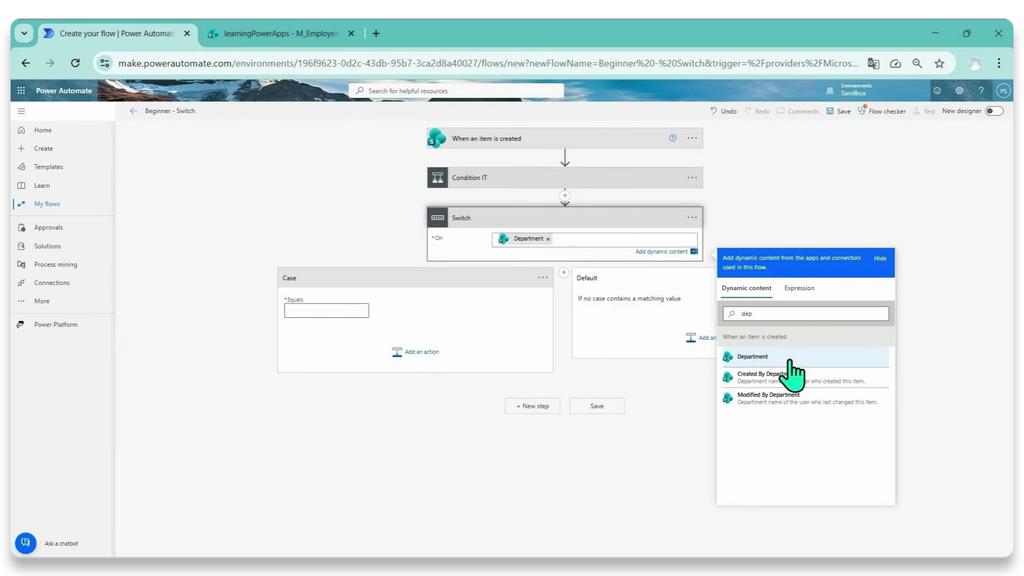This screenshot has width=1024, height=576.
Task: Open My flows in the sidebar
Action: tap(47, 204)
